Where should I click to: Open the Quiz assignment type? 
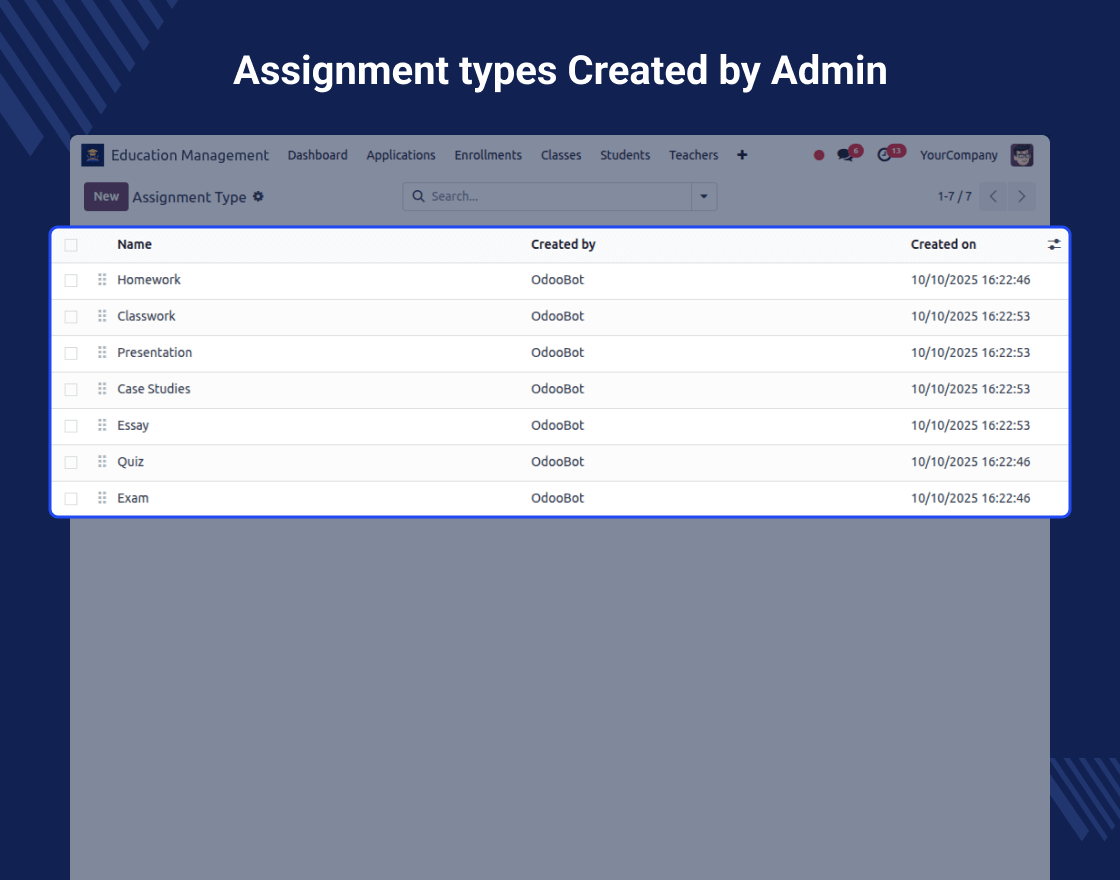pos(130,462)
